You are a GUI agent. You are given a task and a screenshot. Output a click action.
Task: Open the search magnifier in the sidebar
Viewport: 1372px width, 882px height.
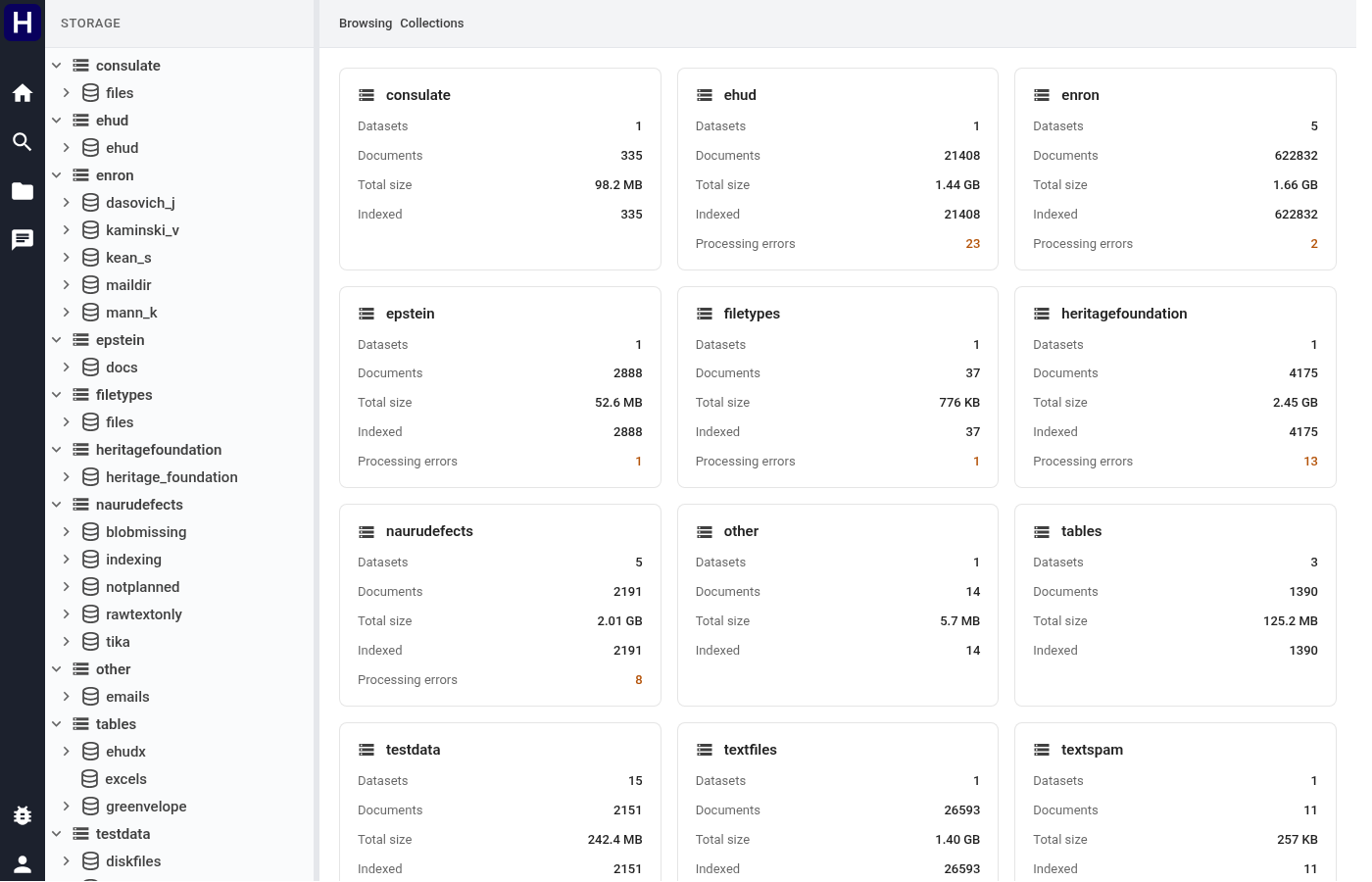(23, 142)
